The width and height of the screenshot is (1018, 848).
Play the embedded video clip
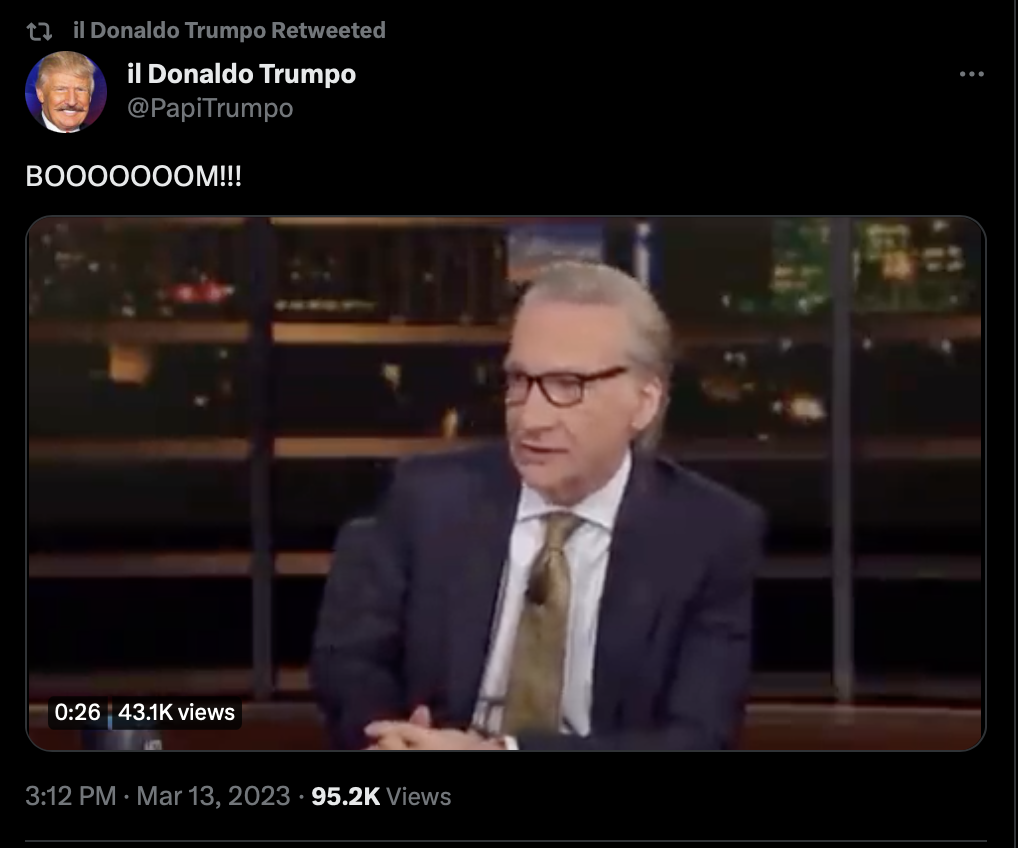pos(506,484)
